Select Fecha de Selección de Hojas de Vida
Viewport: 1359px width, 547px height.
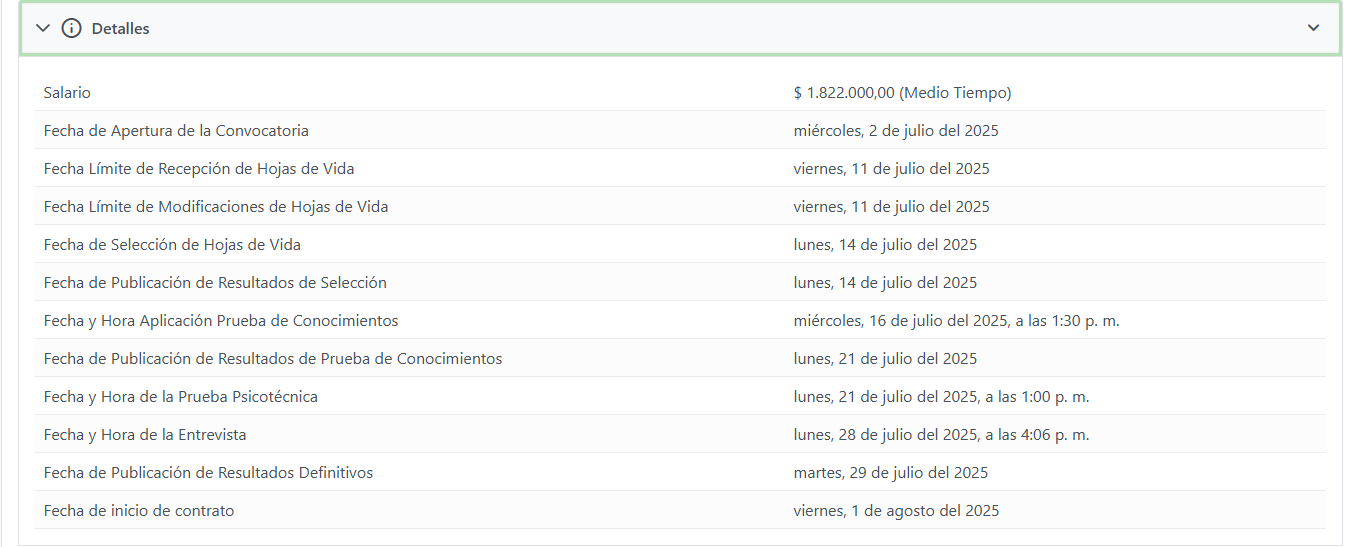[x=172, y=245]
